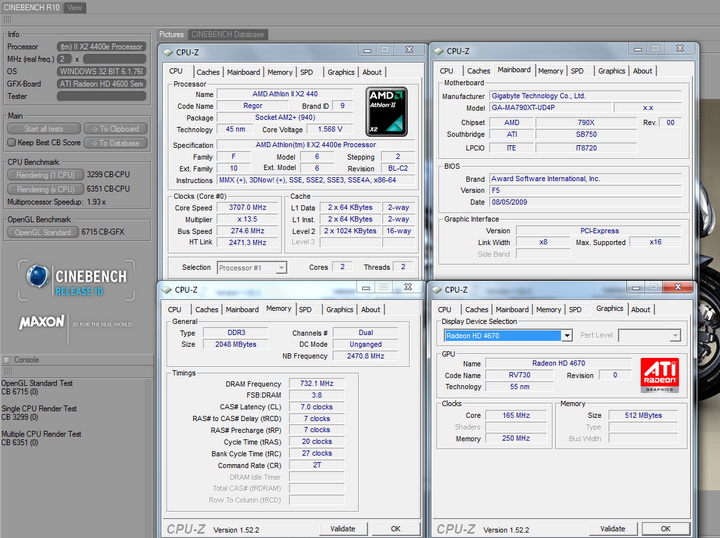Open the Processor #1 selection dropdown
The image size is (720, 538).
(251, 268)
